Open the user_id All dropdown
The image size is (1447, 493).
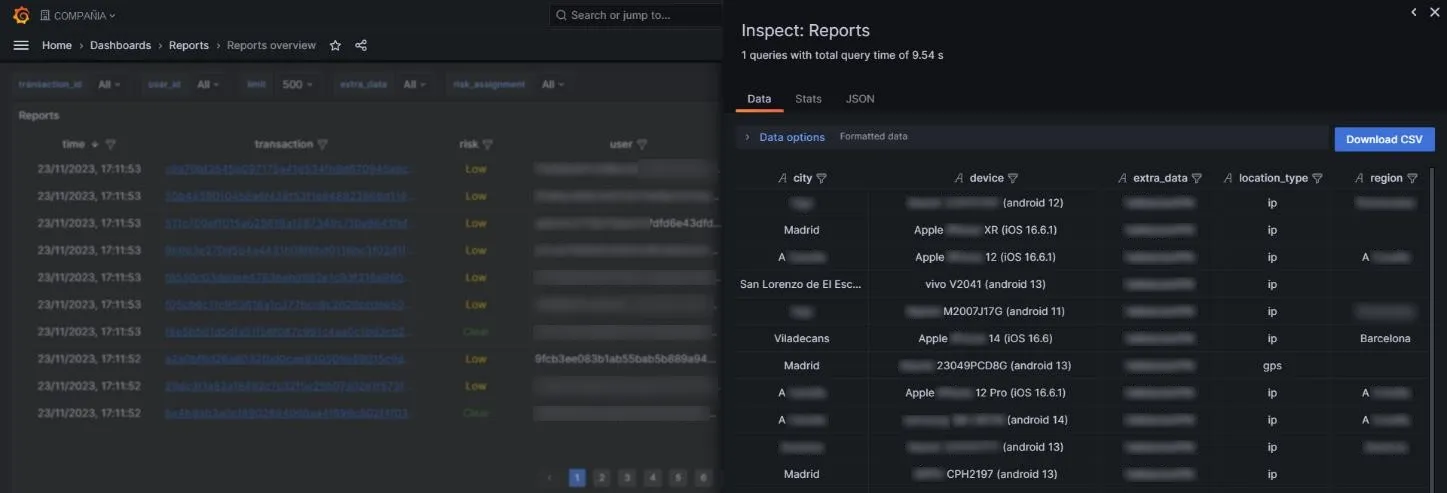pyautogui.click(x=209, y=85)
